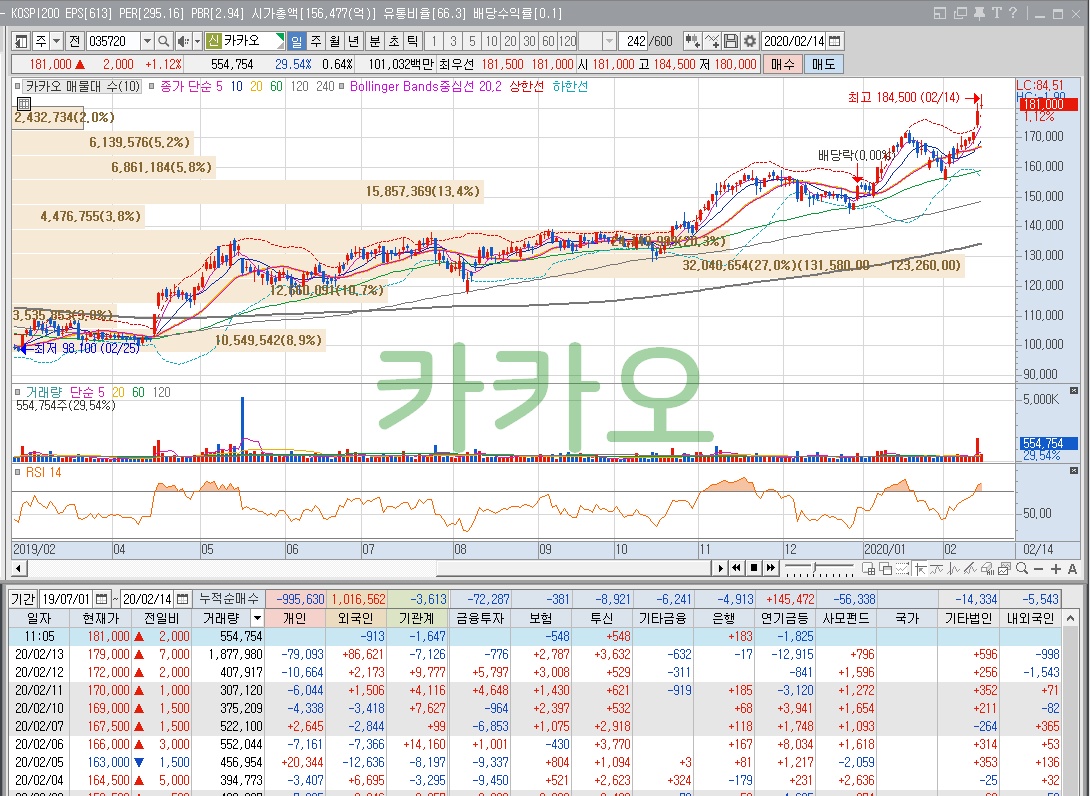Click the T font icon in title bar
Viewport: 1091px width, 796px height.
pyautogui.click(x=996, y=13)
